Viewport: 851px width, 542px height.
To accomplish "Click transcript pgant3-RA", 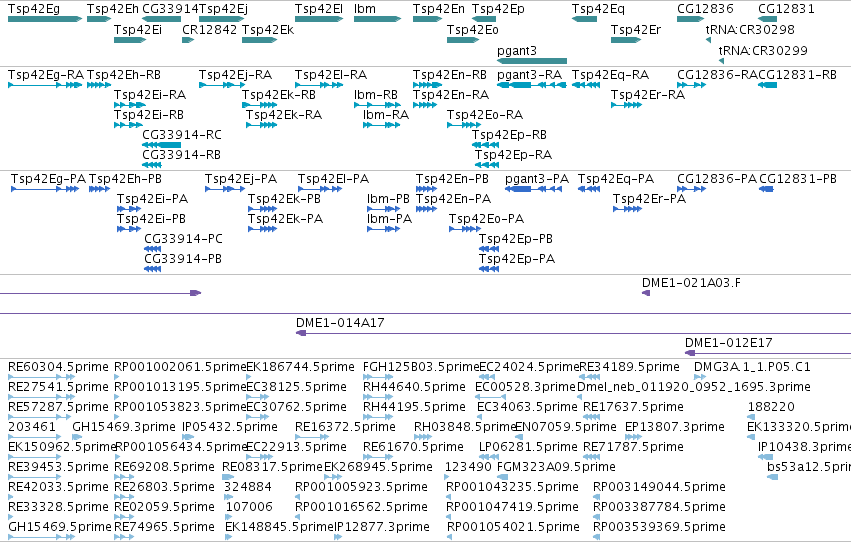I will [x=529, y=74].
